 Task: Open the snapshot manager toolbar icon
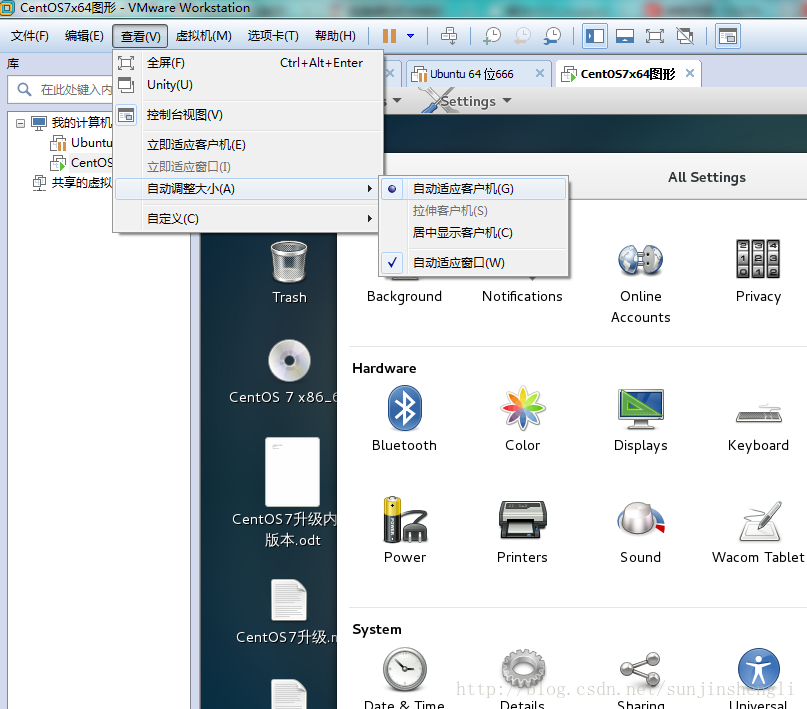click(552, 36)
